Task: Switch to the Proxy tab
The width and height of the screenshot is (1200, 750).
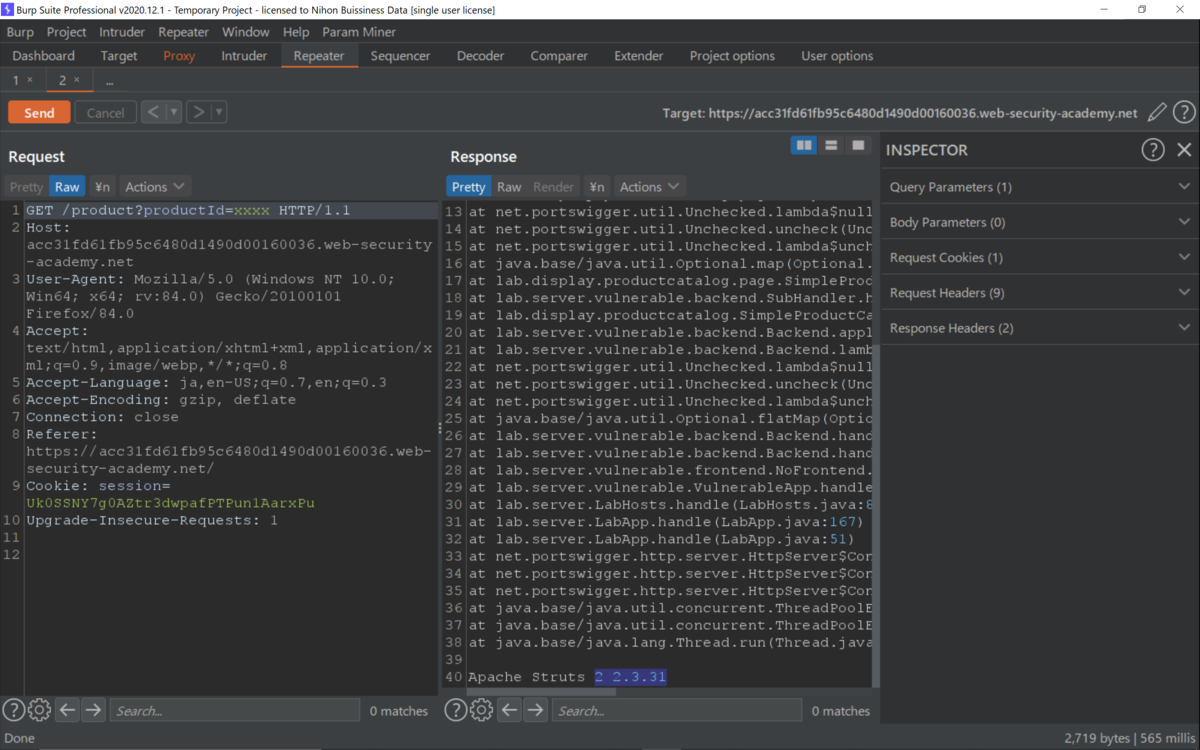Action: click(179, 56)
